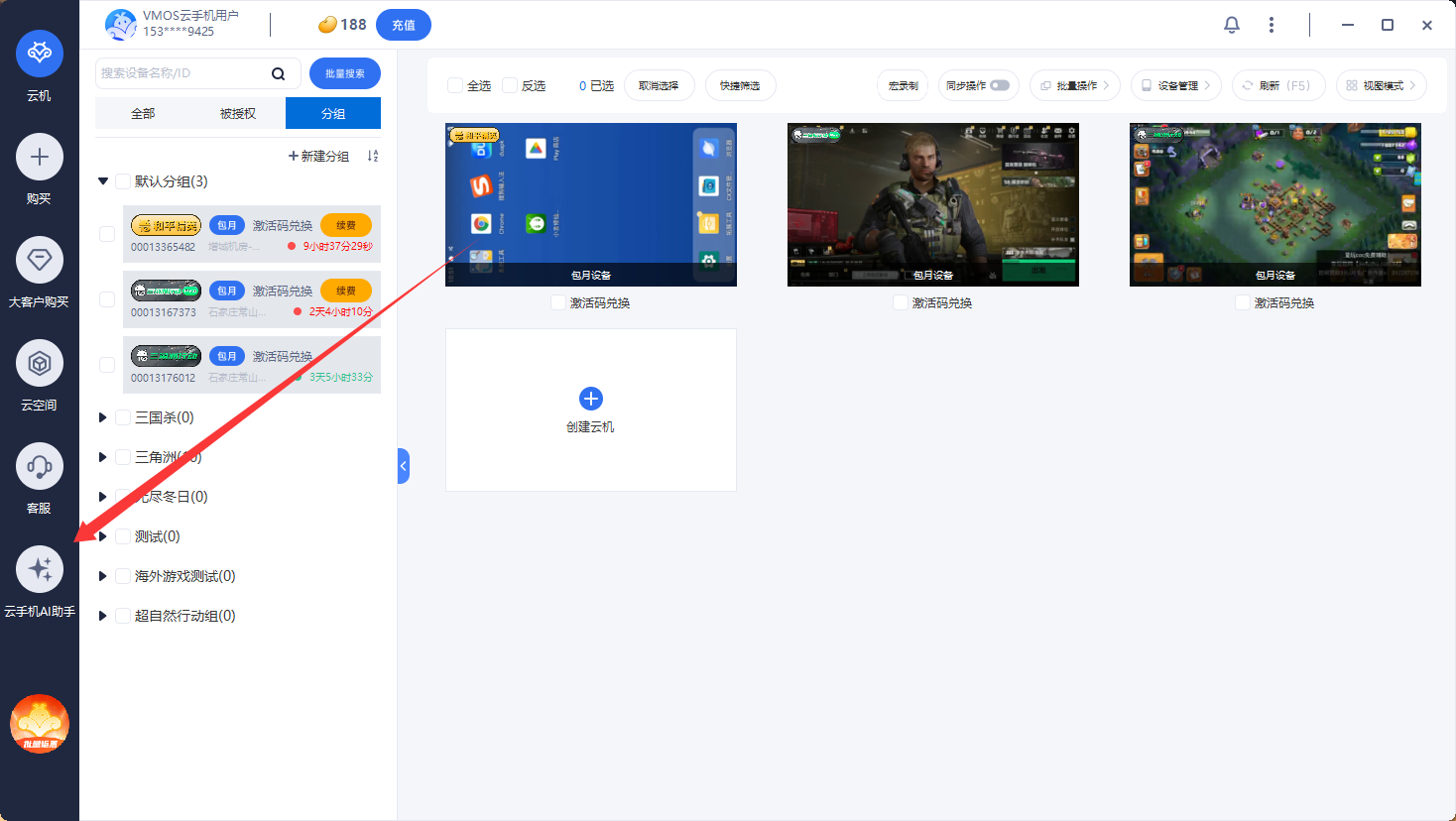Switch to the 分组 tab
The height and width of the screenshot is (821, 1456).
click(333, 113)
